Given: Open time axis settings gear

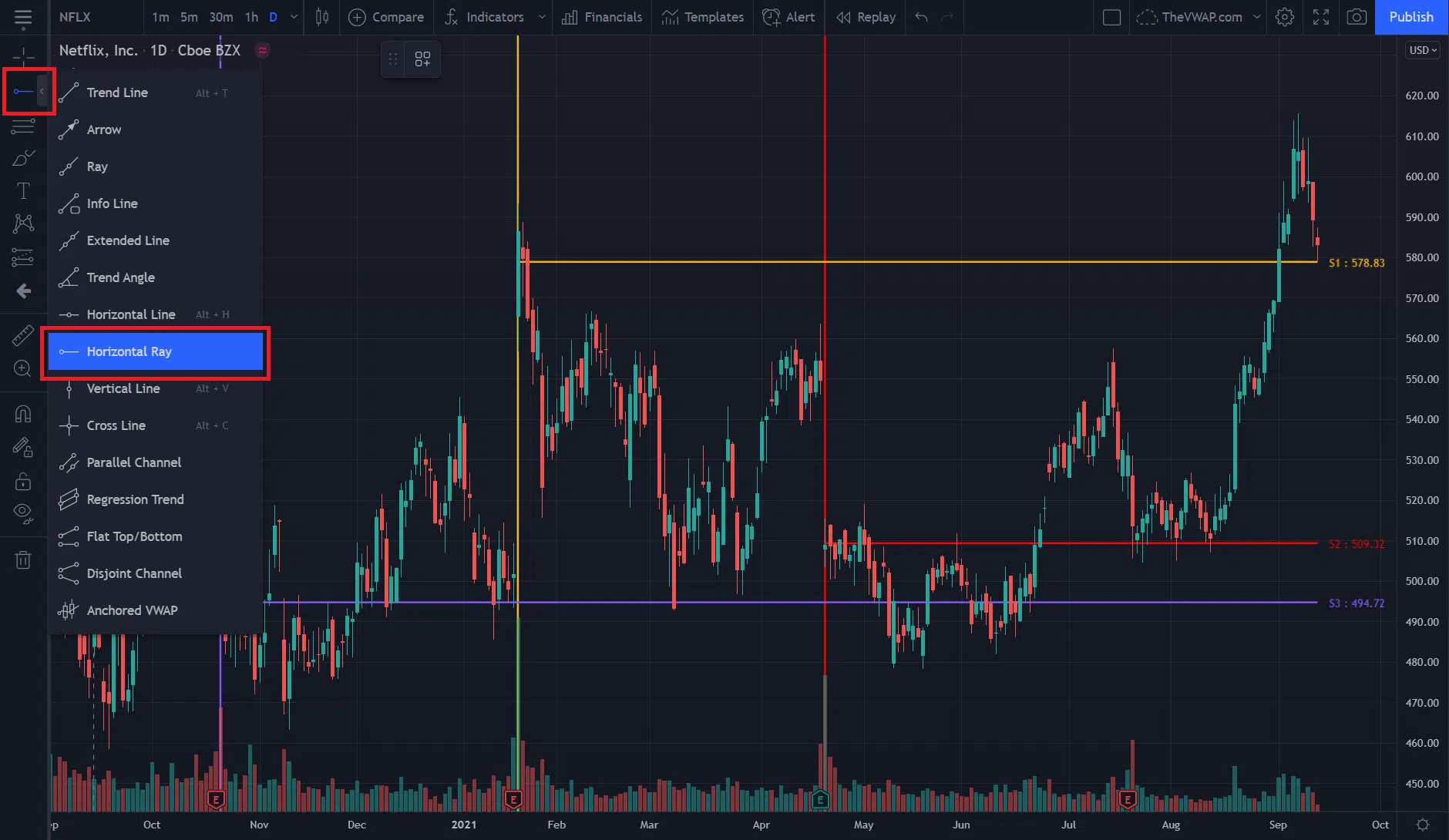Looking at the screenshot, I should click(x=1423, y=825).
